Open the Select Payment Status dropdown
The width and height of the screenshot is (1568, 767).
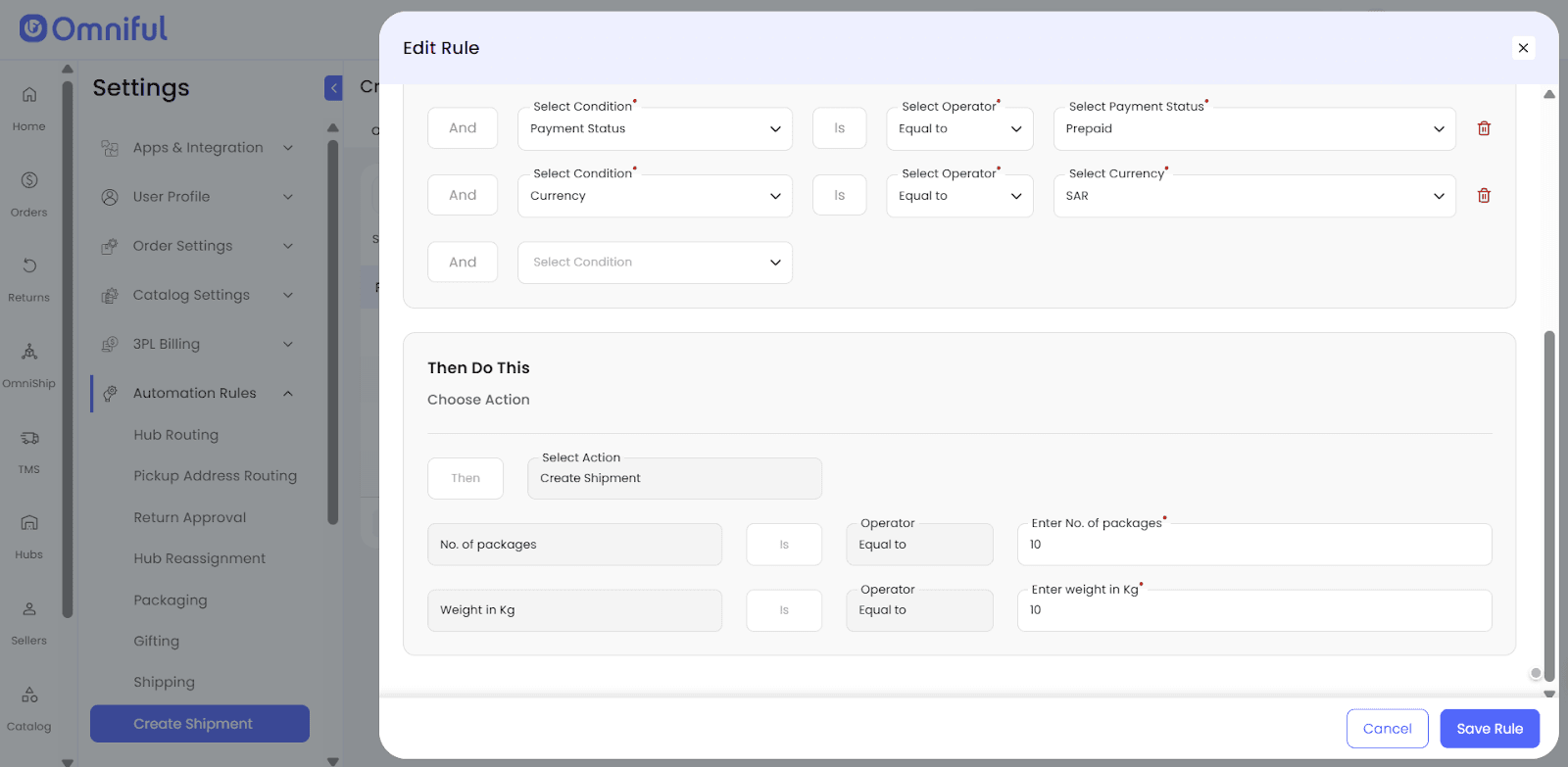point(1253,129)
